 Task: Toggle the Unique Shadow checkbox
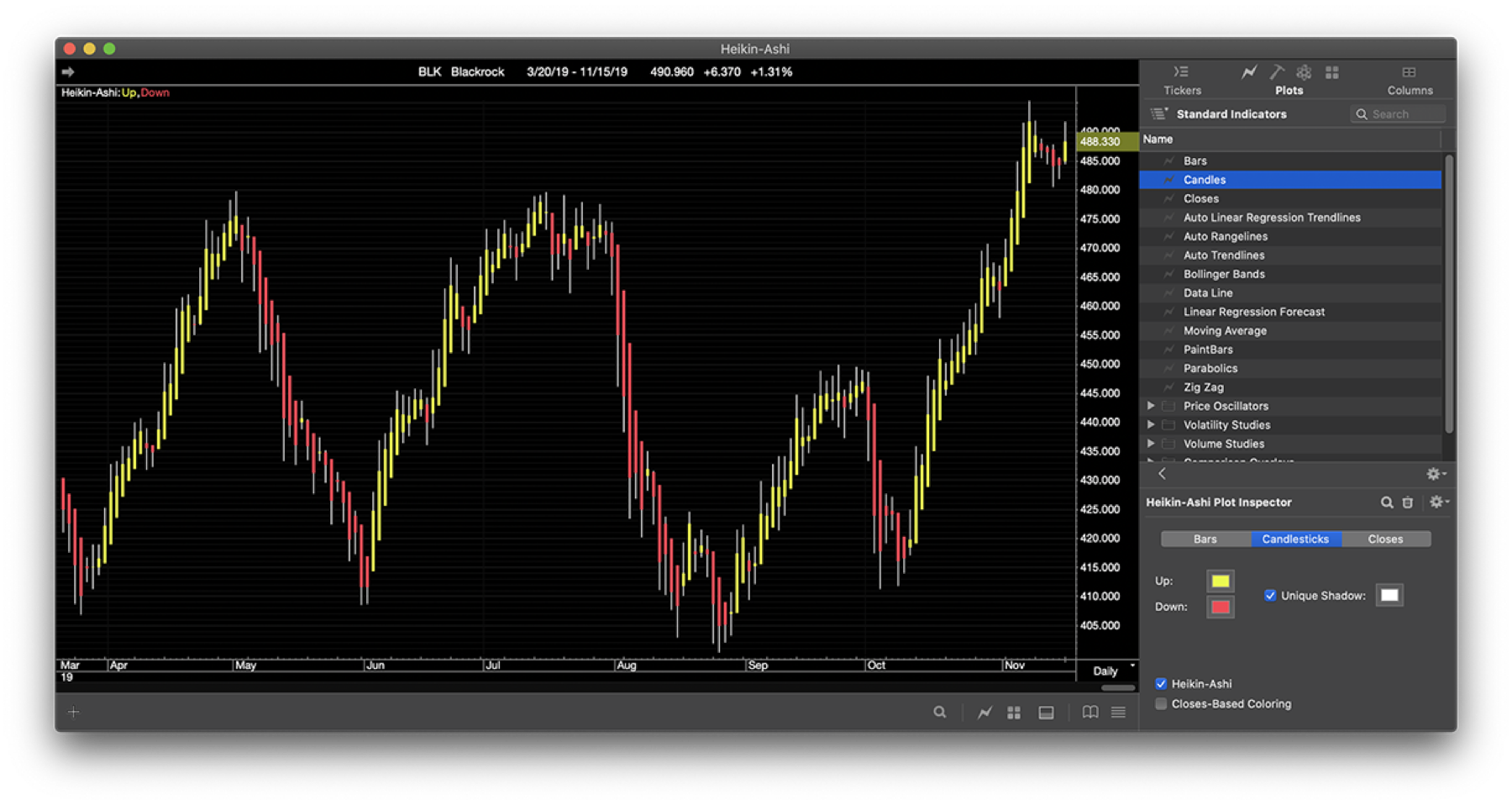point(1270,596)
